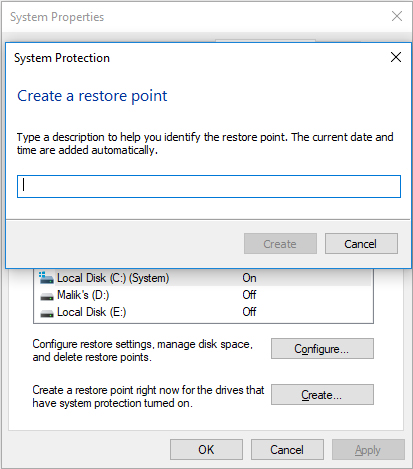Cancel the Create a restore point dialog
413x469 pixels.
(x=361, y=244)
